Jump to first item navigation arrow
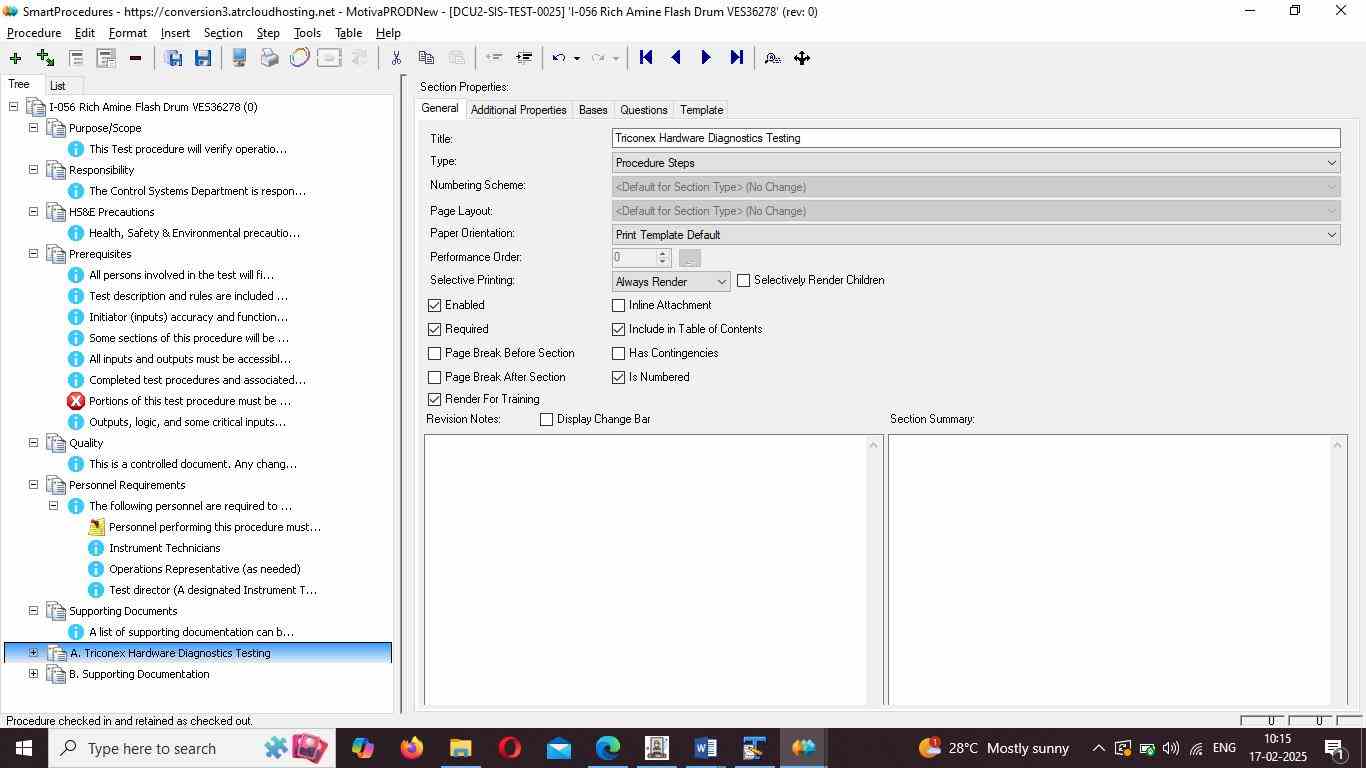The image size is (1366, 768). coord(646,58)
